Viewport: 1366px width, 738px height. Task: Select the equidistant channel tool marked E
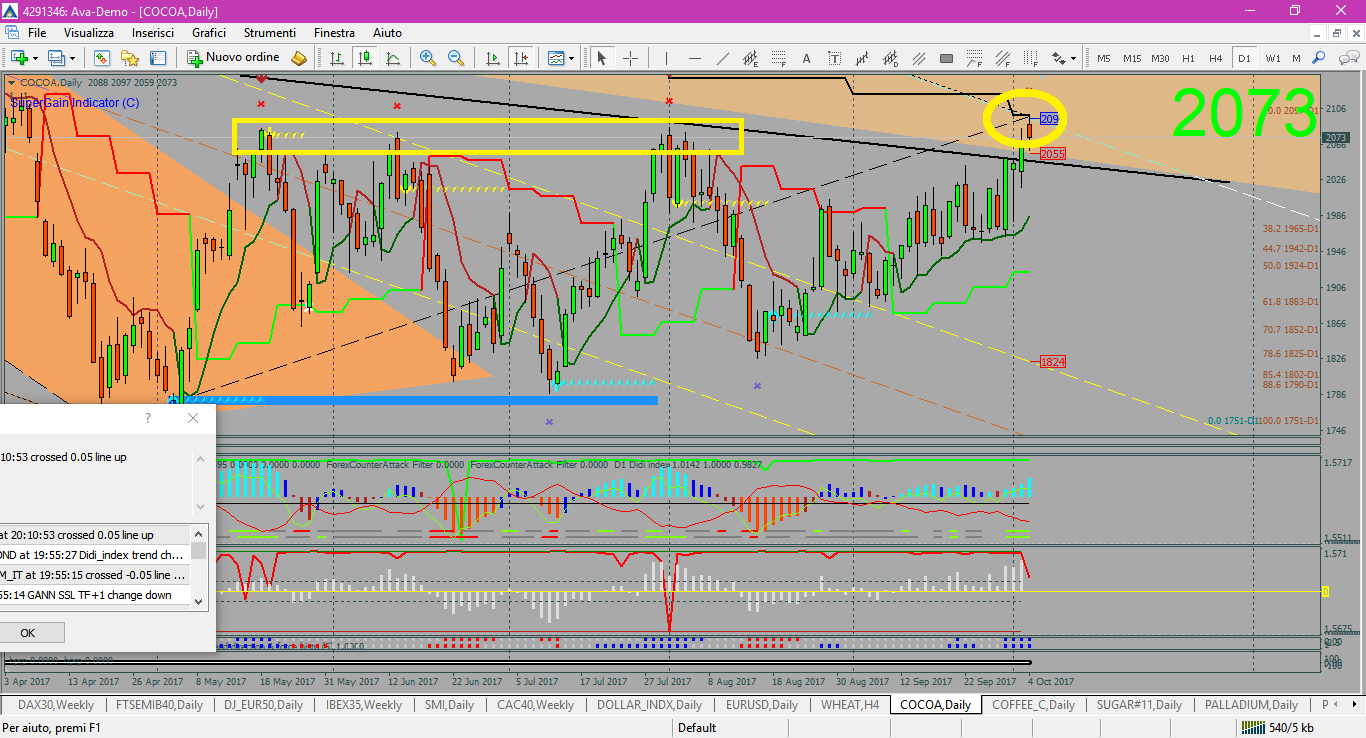750,58
